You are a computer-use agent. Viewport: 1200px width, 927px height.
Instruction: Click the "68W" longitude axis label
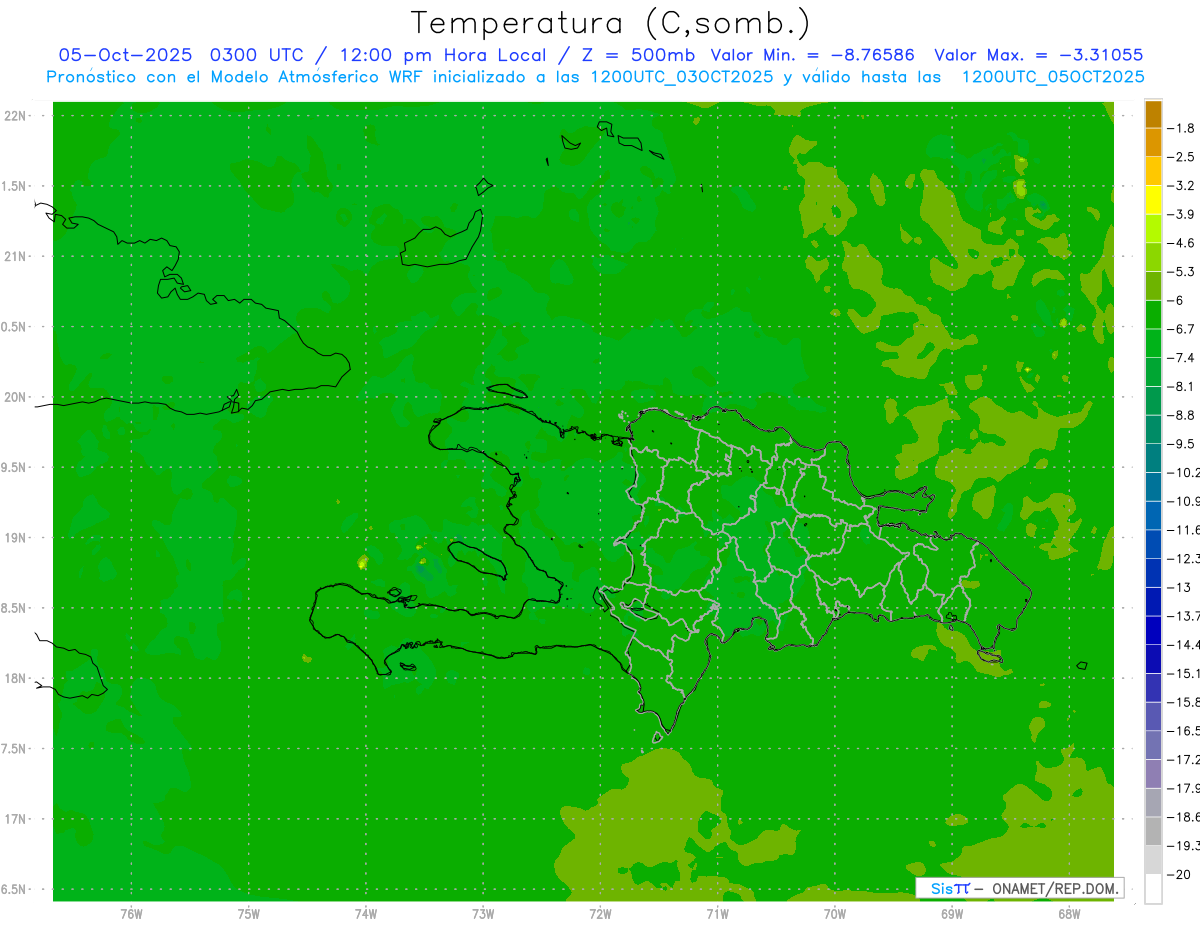pos(1069,913)
